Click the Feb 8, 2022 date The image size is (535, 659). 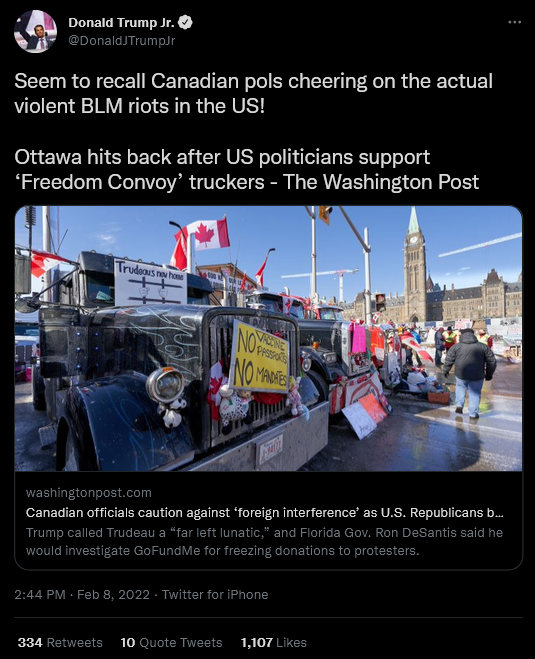tap(113, 595)
